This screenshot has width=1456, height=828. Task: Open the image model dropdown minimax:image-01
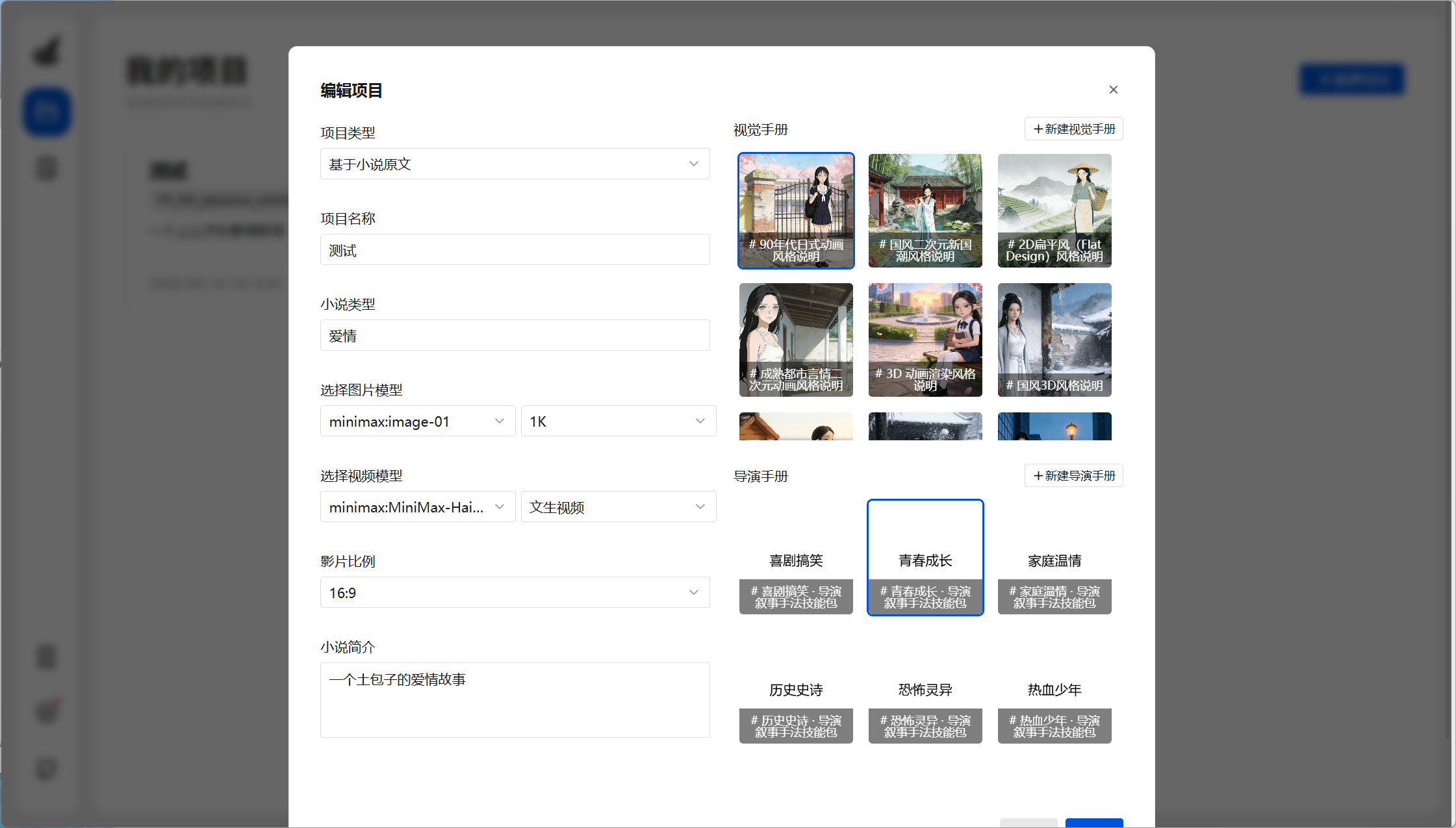418,421
